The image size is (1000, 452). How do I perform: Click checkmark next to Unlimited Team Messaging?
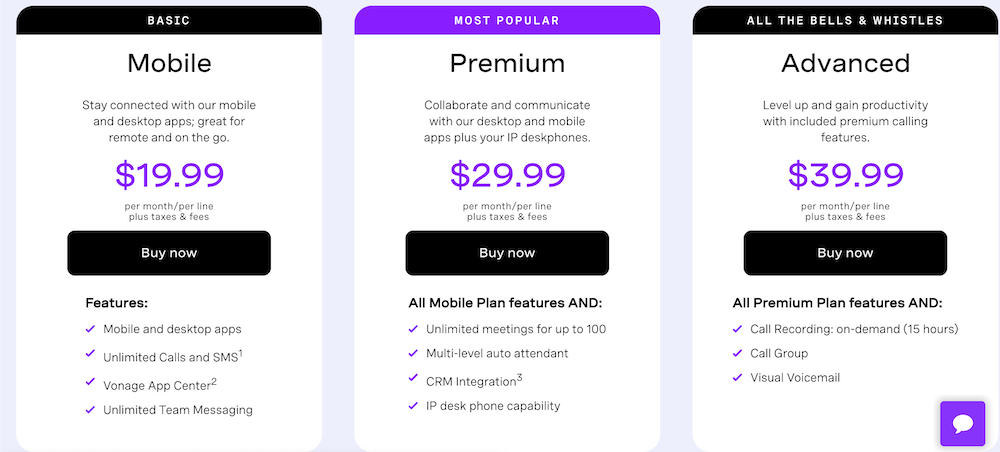point(90,409)
